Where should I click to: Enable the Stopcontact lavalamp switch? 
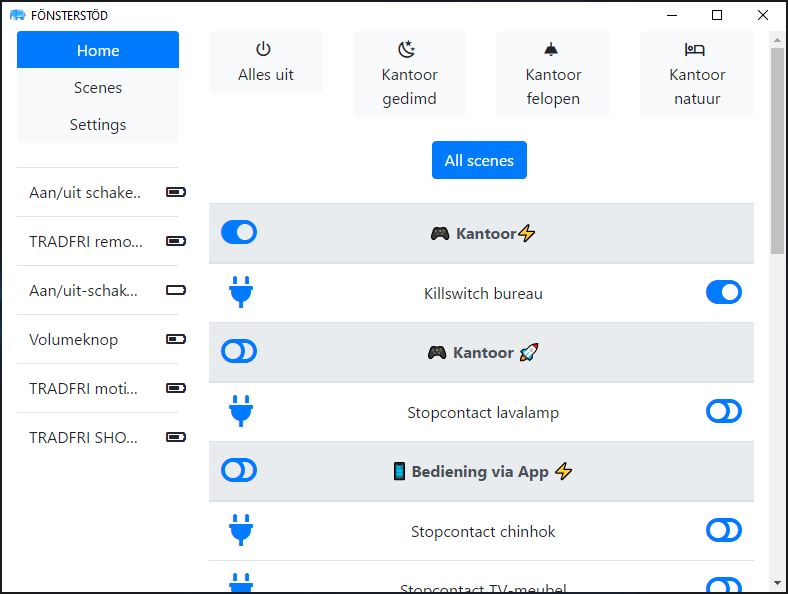point(724,411)
